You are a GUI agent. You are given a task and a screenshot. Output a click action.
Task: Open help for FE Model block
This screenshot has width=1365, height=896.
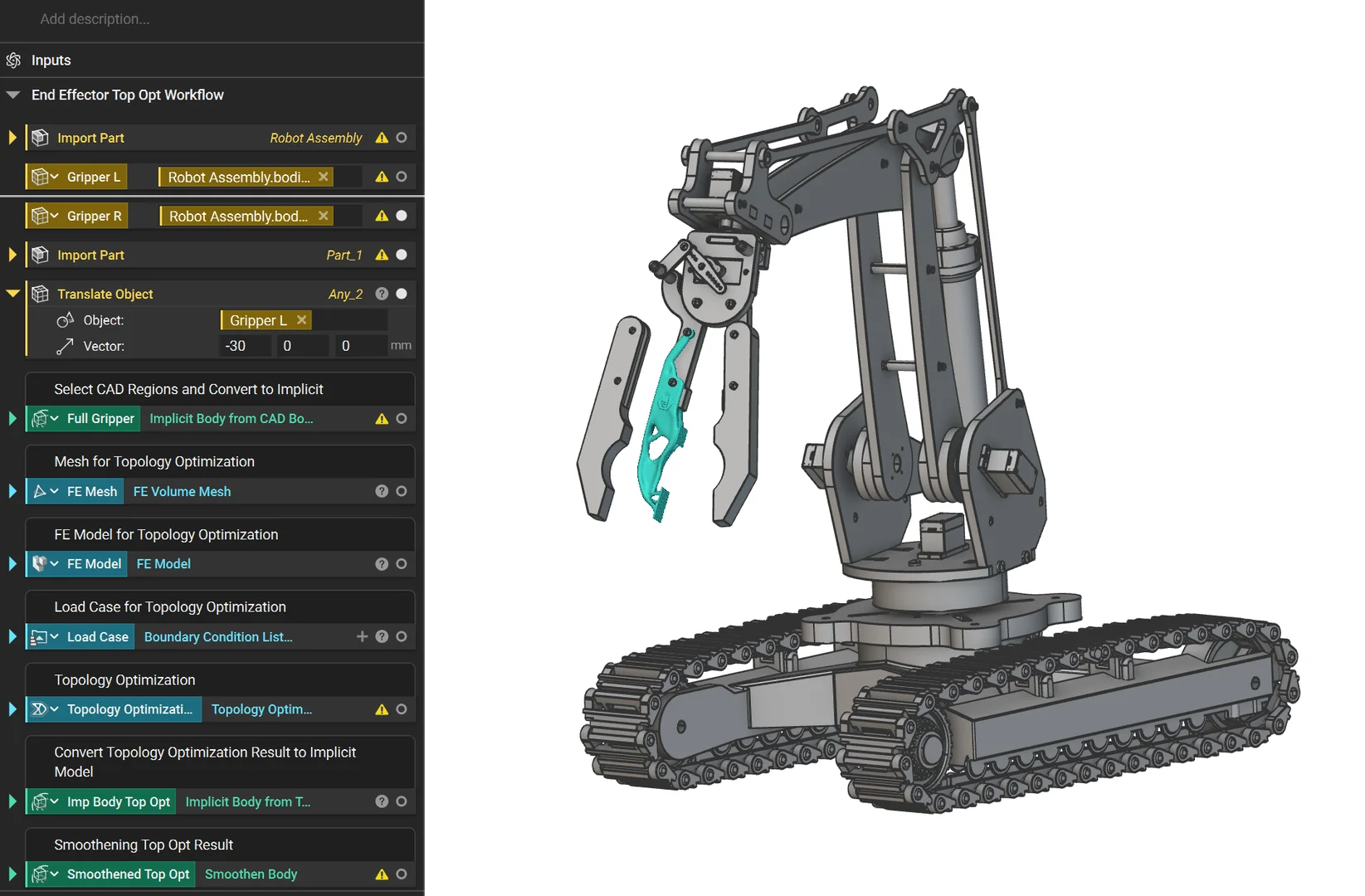click(x=382, y=564)
